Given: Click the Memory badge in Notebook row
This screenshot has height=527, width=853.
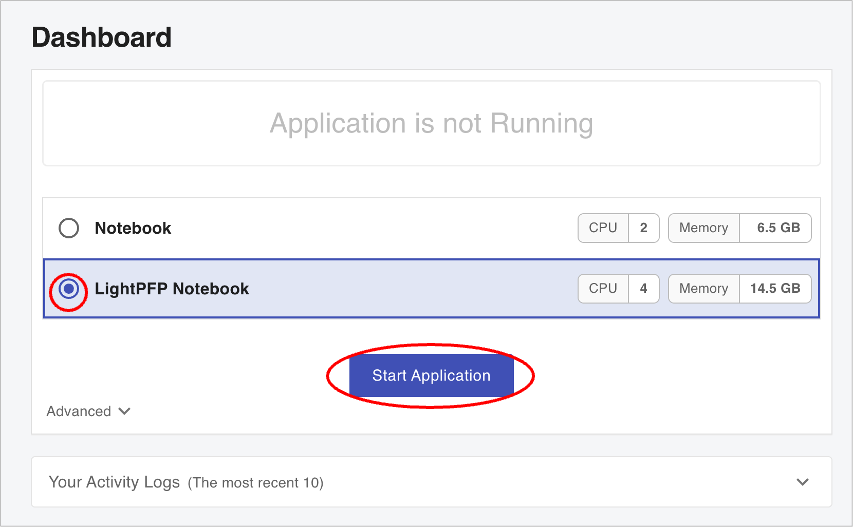Looking at the screenshot, I should (x=703, y=228).
